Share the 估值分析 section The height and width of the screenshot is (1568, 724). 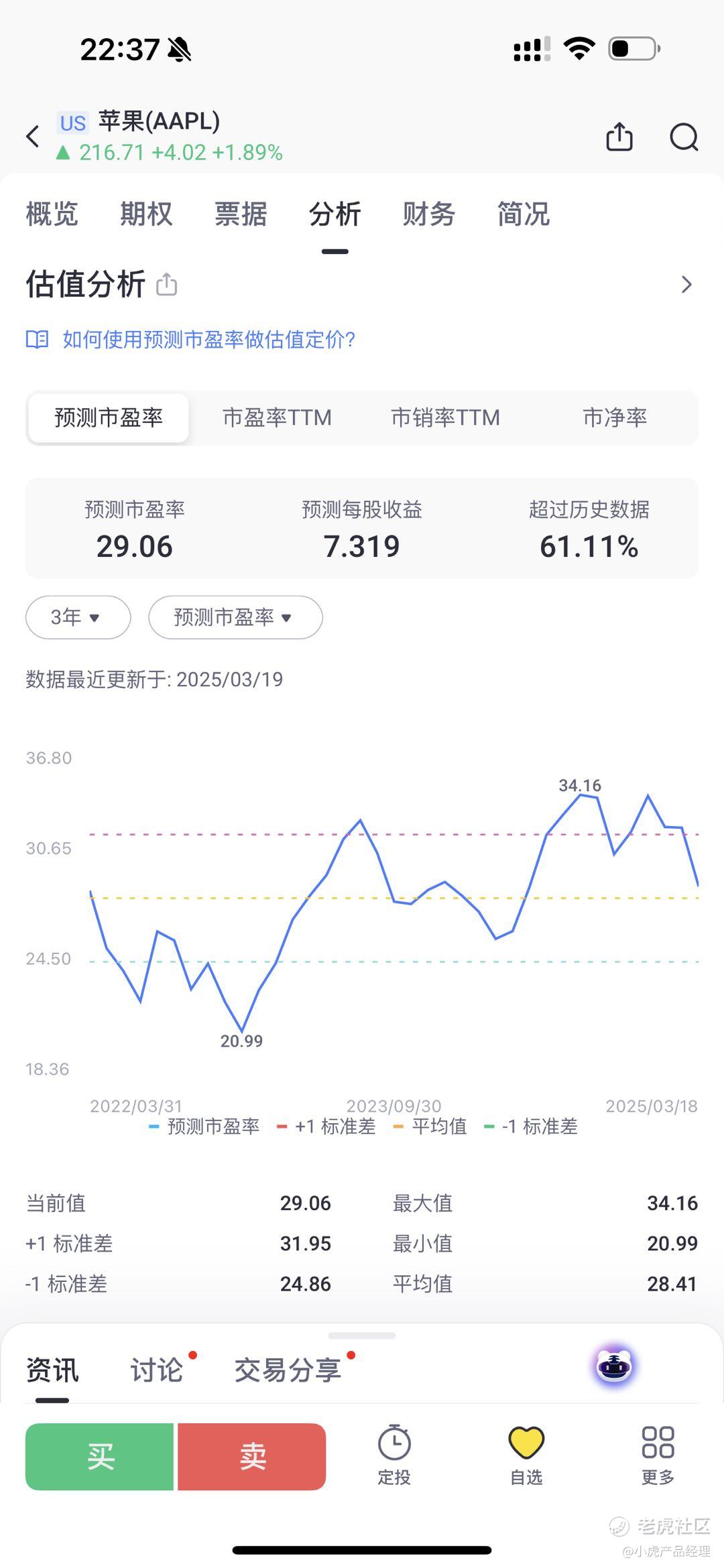click(x=166, y=285)
